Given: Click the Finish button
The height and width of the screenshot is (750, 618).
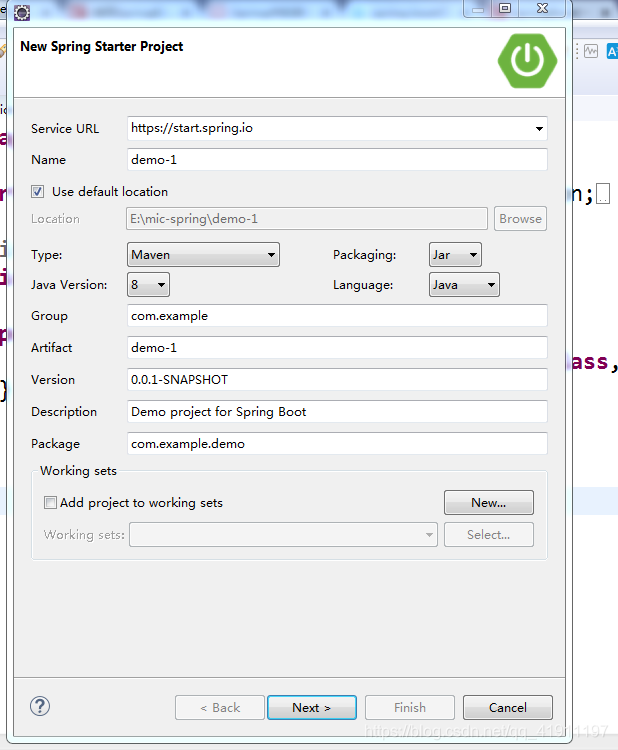Looking at the screenshot, I should click(x=410, y=707).
